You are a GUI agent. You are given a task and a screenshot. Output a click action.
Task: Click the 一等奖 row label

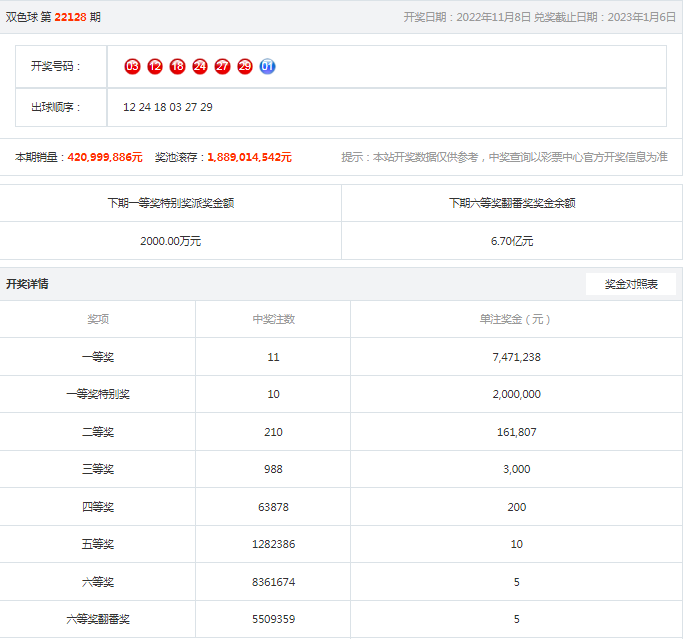[98, 357]
